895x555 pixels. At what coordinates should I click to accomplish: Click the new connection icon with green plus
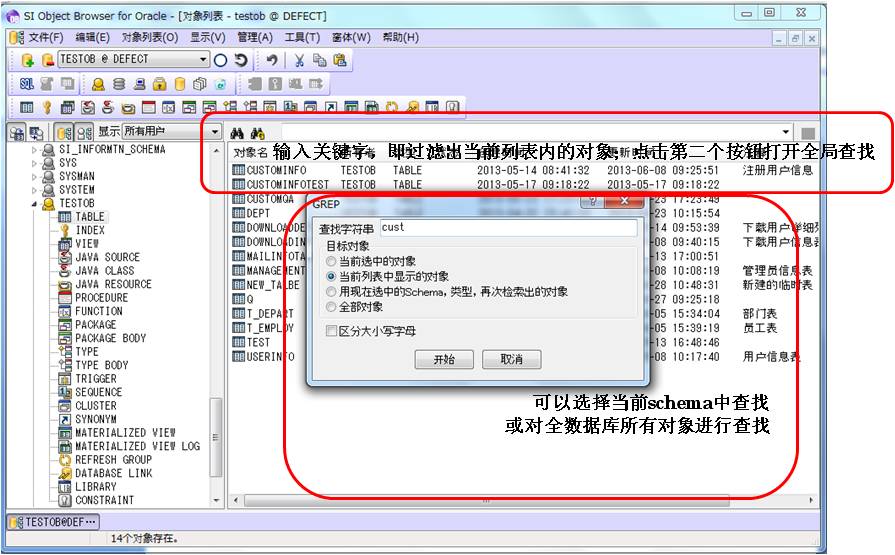click(28, 59)
